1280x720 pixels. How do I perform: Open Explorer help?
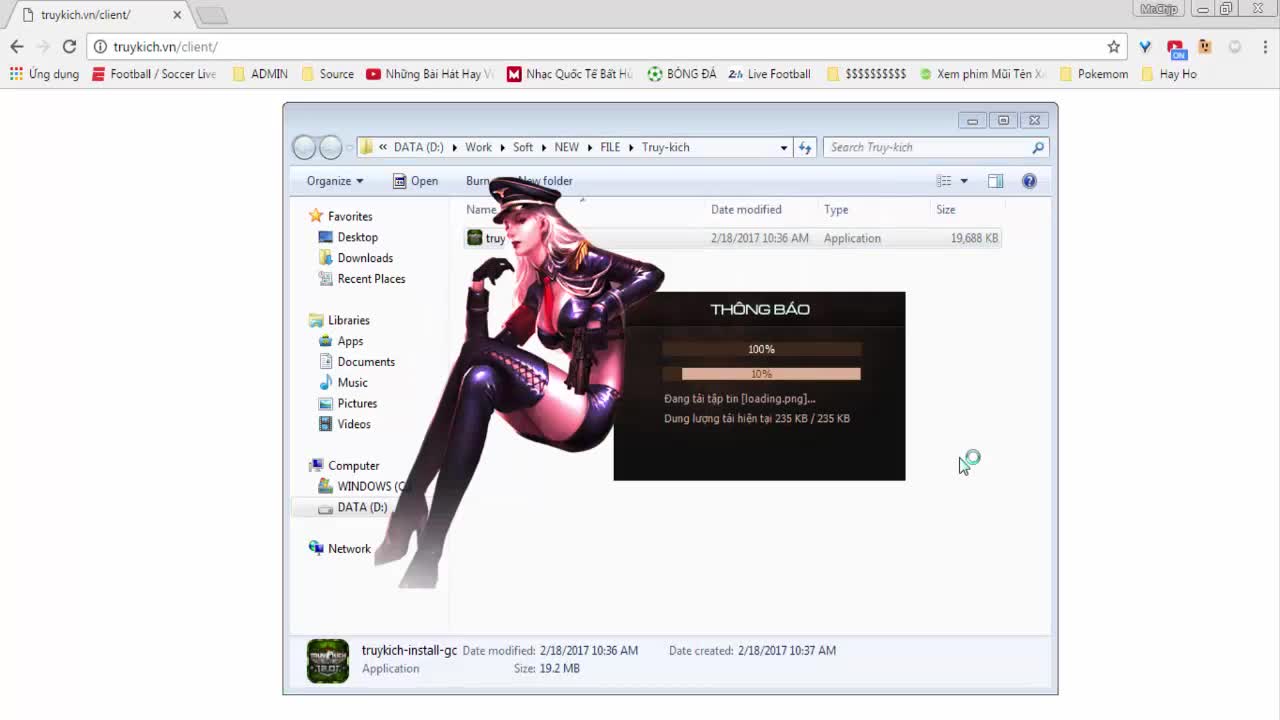click(1029, 181)
